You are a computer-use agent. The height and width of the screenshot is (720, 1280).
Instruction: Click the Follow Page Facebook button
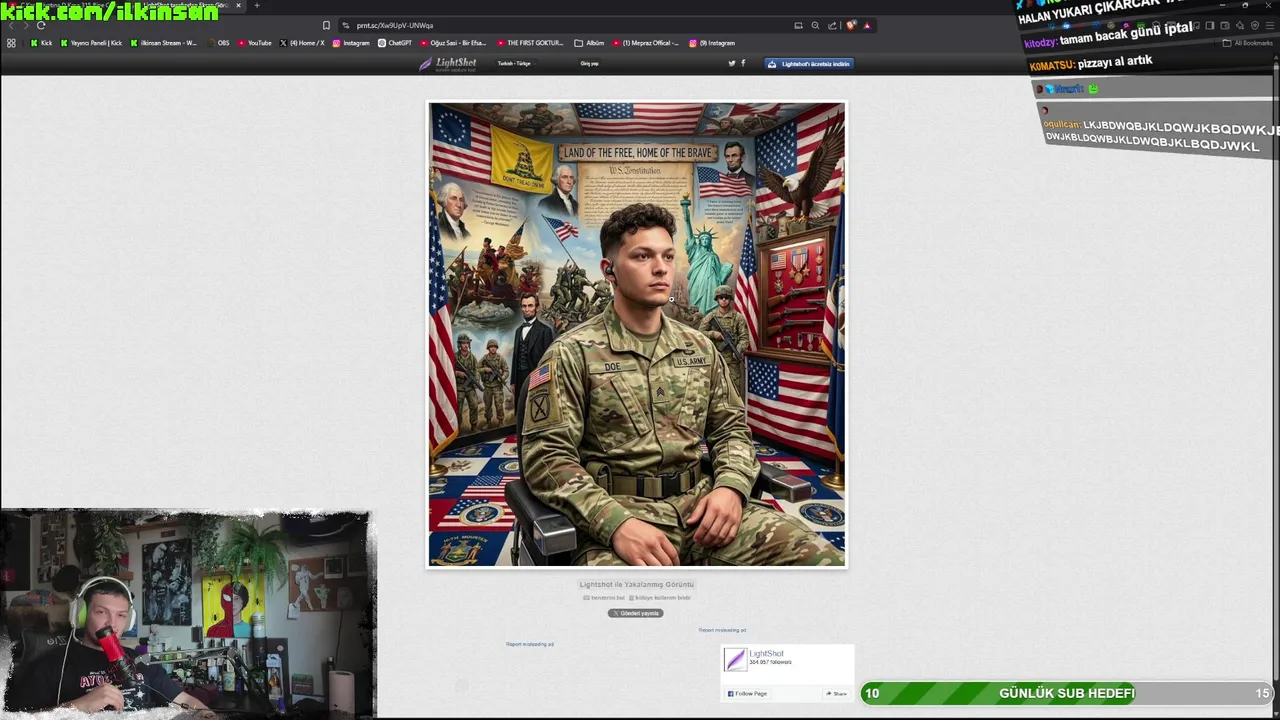pyautogui.click(x=748, y=693)
